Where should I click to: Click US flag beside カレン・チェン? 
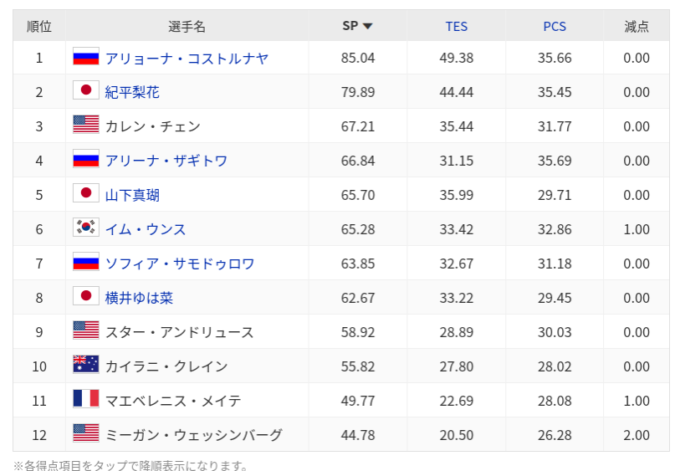coord(86,125)
